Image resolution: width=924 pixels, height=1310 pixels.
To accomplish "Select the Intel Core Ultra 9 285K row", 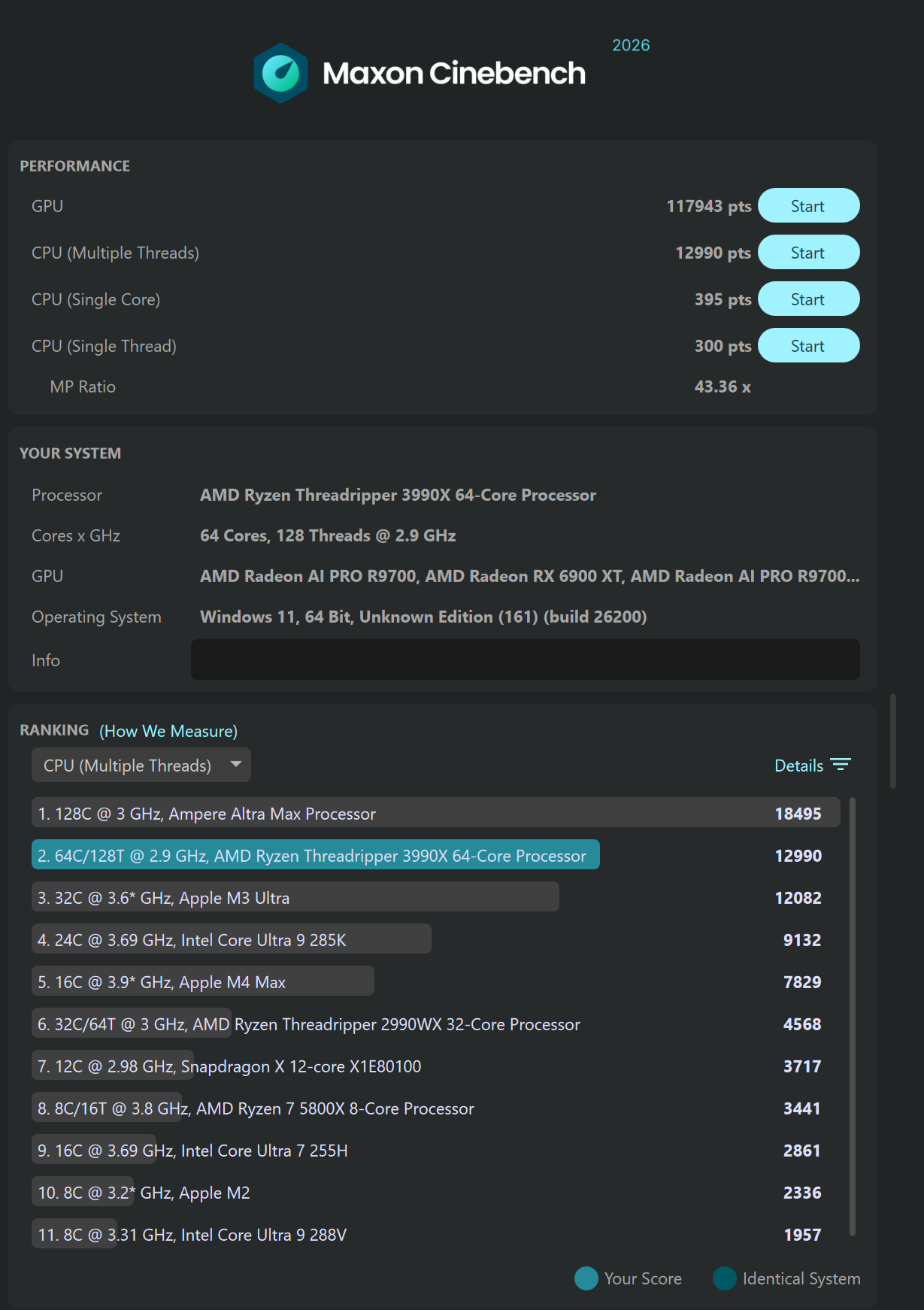I will (436, 939).
